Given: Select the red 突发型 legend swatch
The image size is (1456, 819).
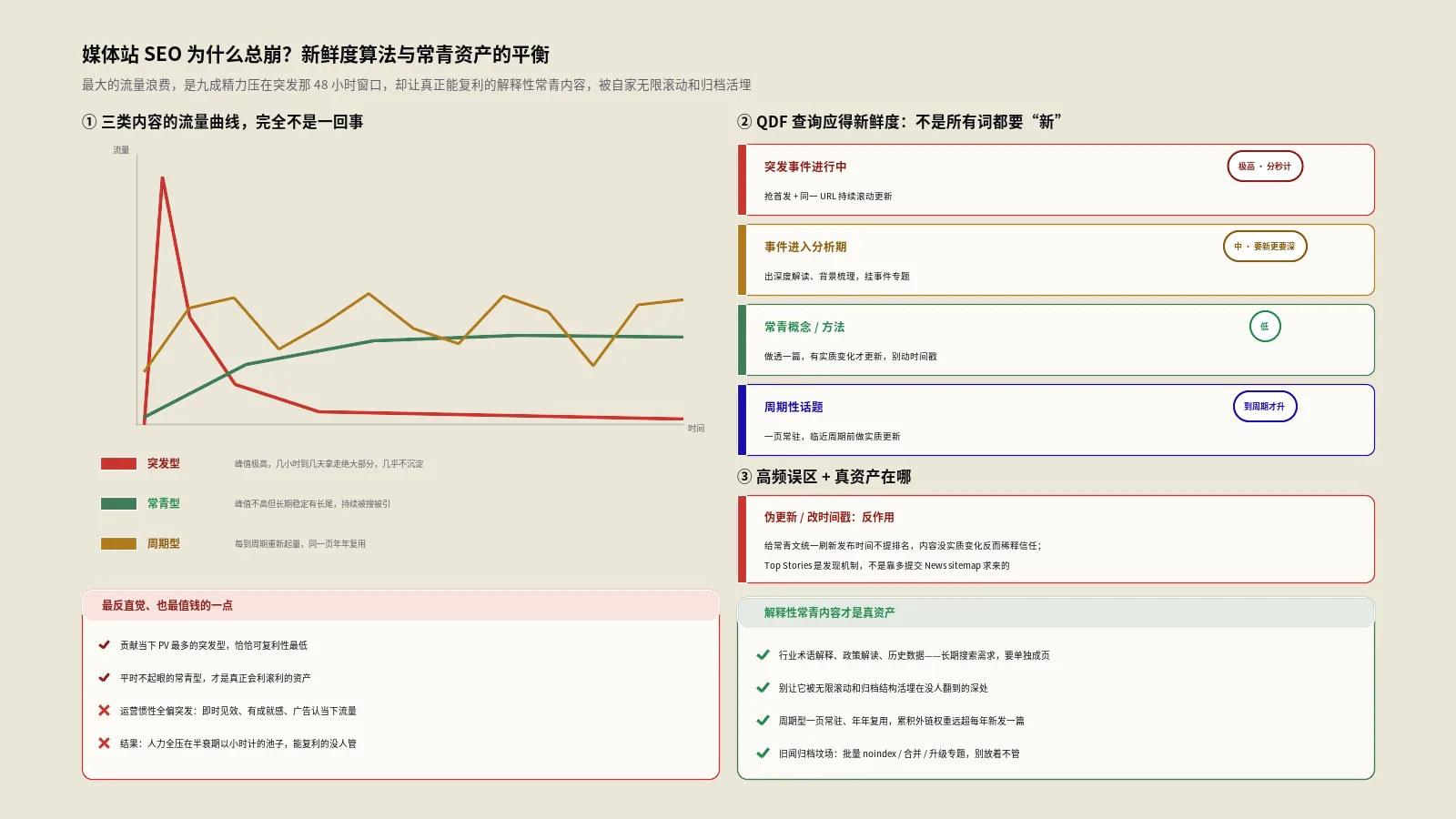Looking at the screenshot, I should 118,463.
